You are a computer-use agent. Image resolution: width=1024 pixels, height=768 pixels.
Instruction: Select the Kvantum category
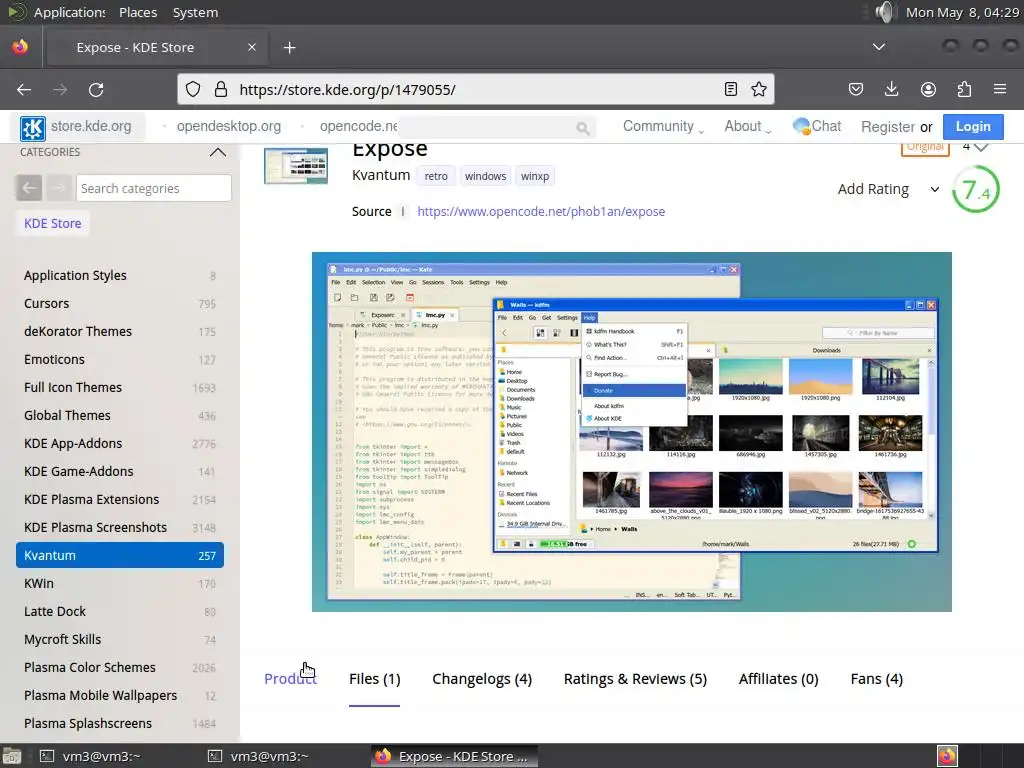click(x=120, y=555)
